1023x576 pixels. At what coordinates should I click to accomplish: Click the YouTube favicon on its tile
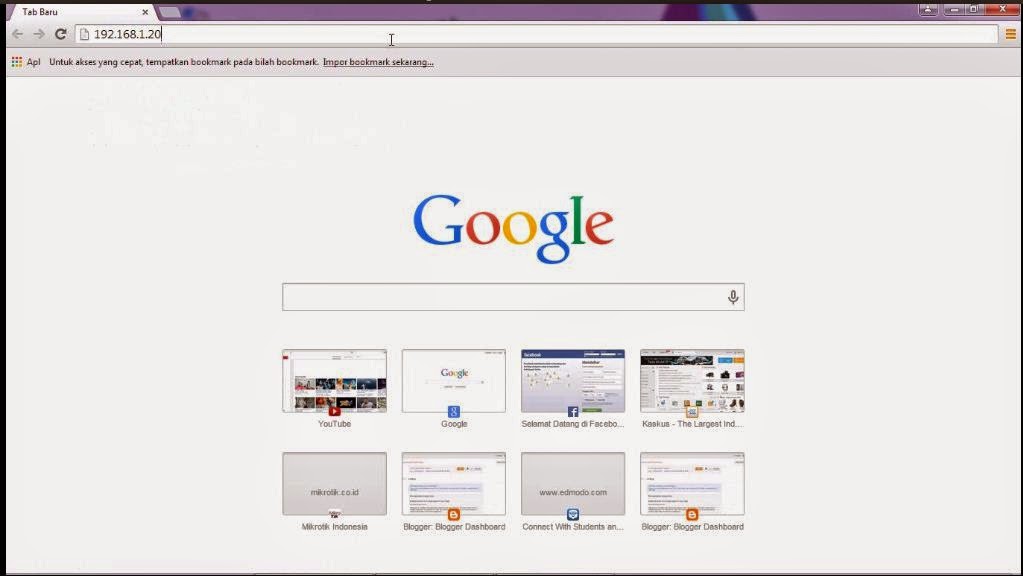335,412
